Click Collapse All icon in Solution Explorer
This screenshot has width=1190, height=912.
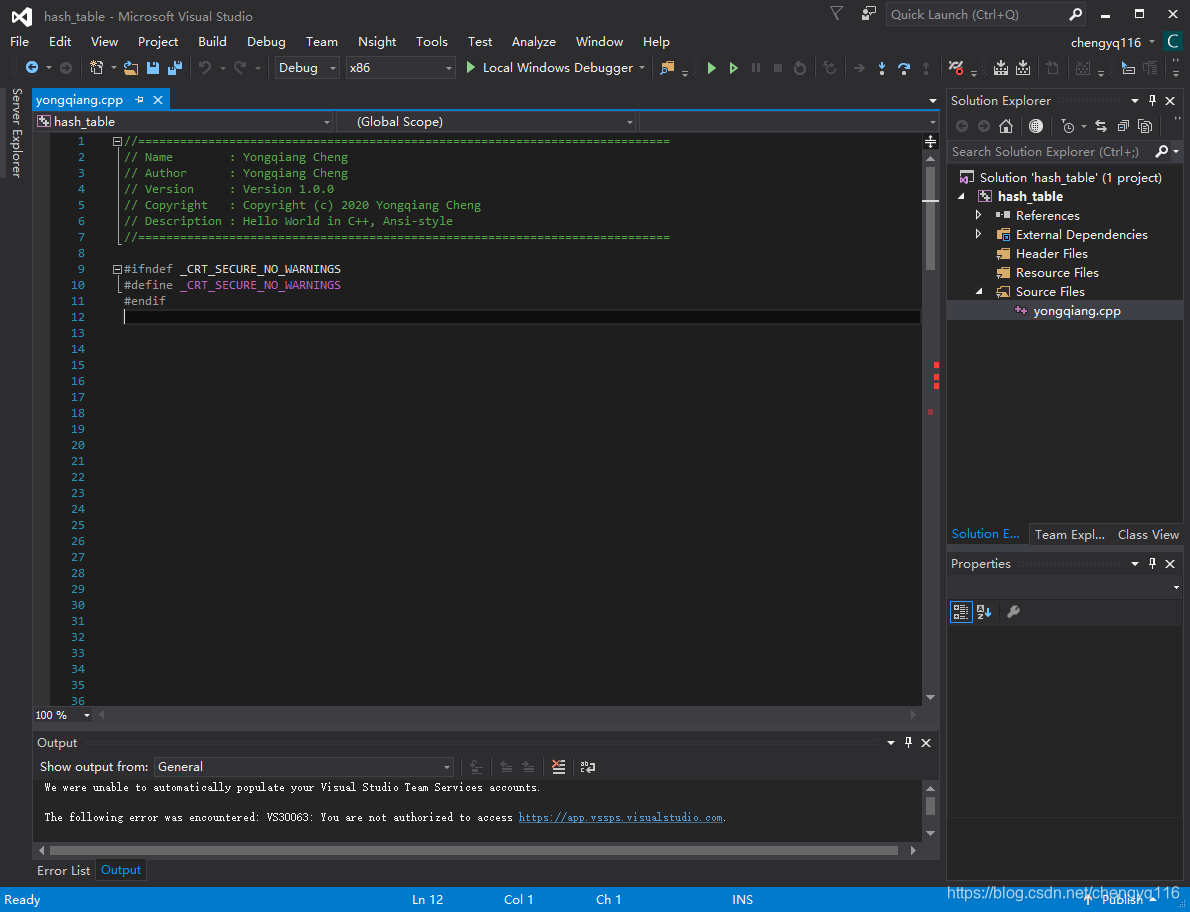[x=1123, y=126]
